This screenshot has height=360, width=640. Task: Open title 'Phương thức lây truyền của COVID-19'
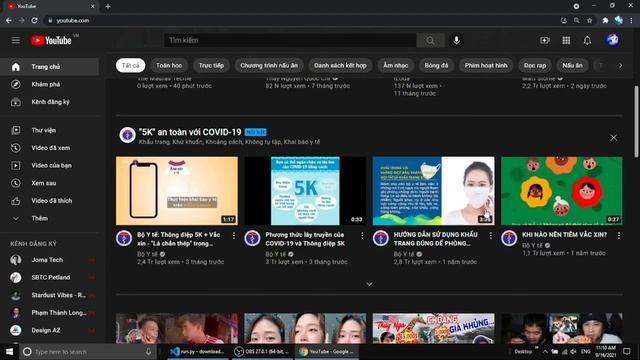pyautogui.click(x=305, y=239)
